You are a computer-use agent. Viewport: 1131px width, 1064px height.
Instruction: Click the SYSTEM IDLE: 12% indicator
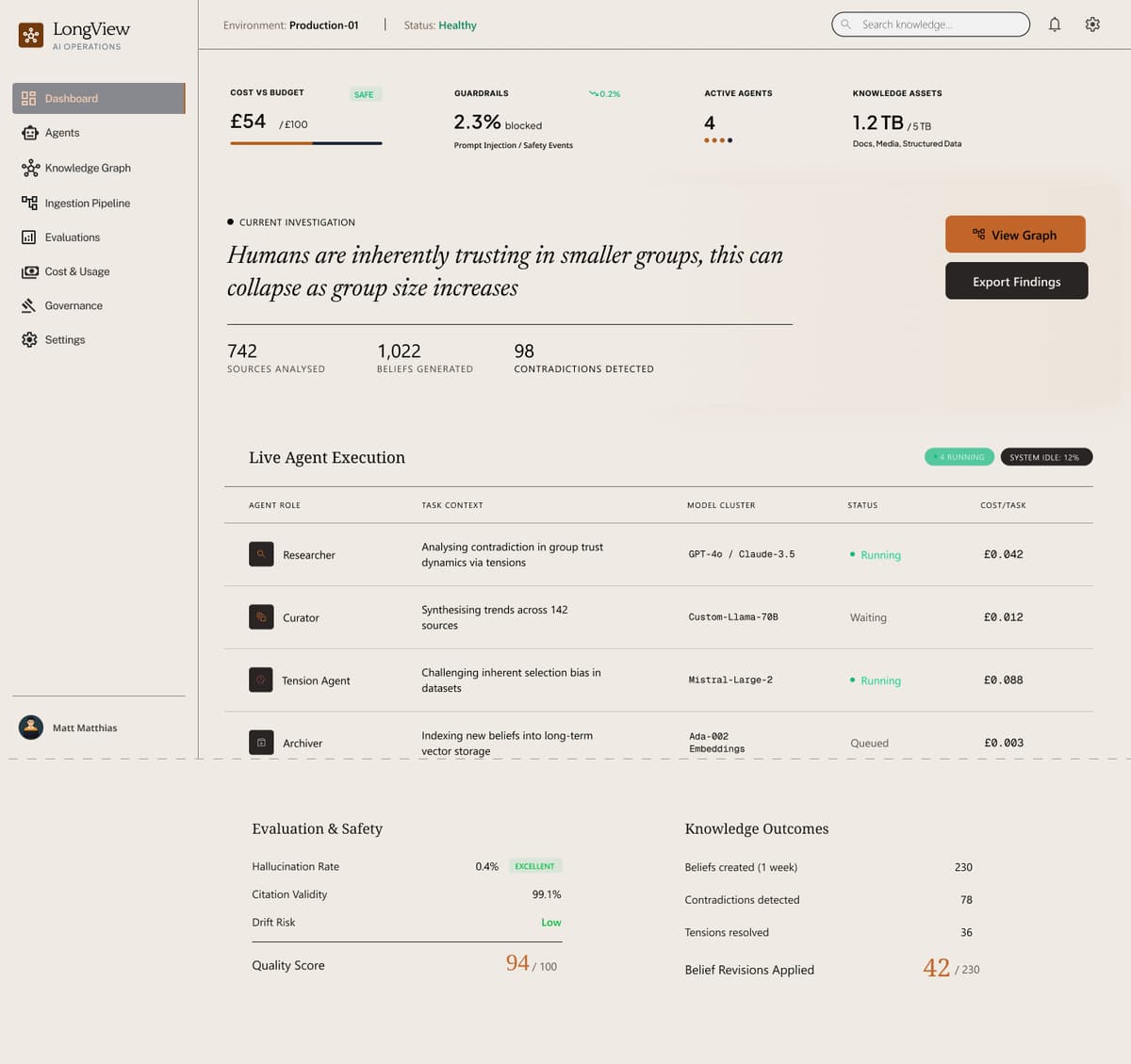pyautogui.click(x=1046, y=456)
